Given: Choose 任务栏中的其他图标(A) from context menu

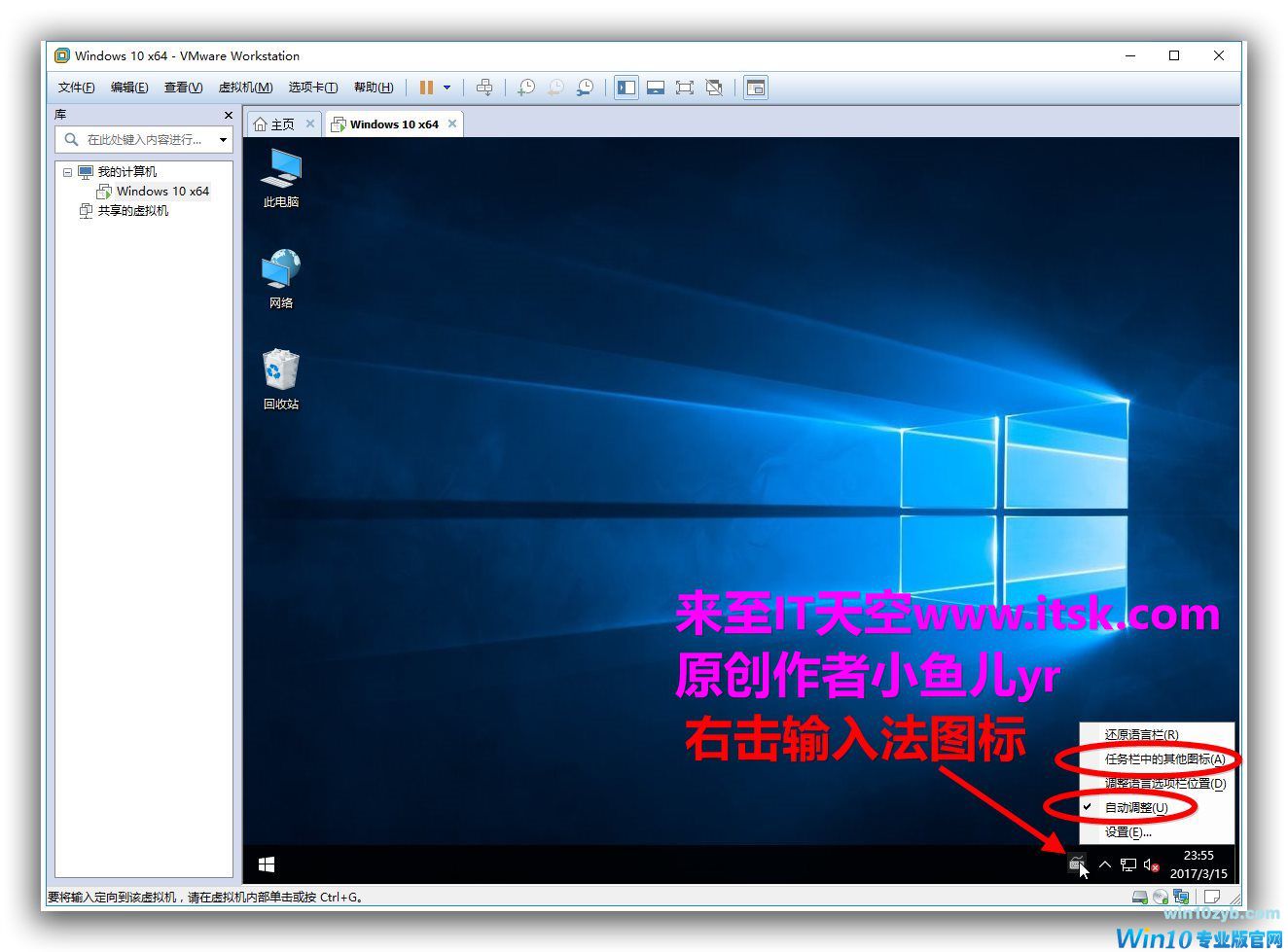Looking at the screenshot, I should coord(1163,758).
